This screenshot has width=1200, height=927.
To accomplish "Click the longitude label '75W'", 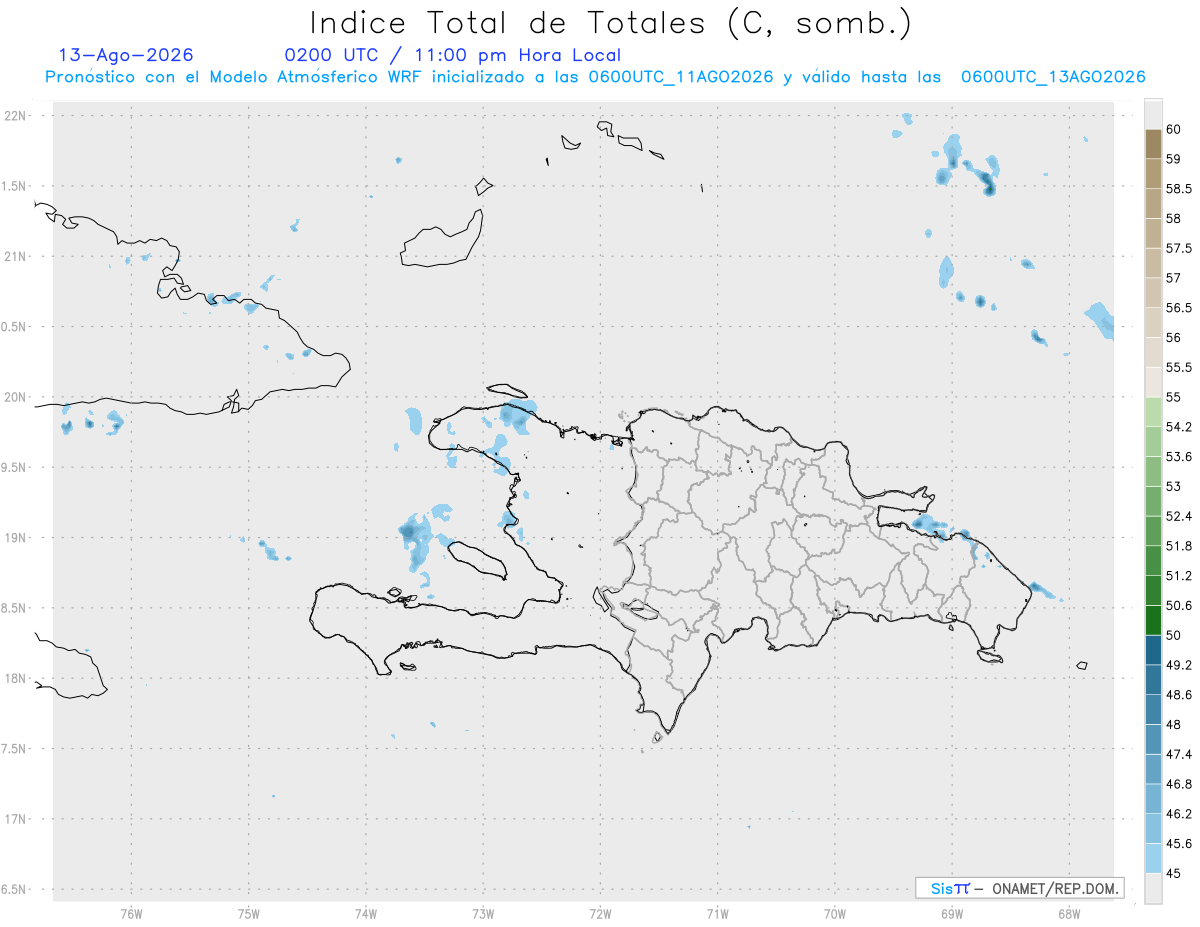I will [x=249, y=913].
